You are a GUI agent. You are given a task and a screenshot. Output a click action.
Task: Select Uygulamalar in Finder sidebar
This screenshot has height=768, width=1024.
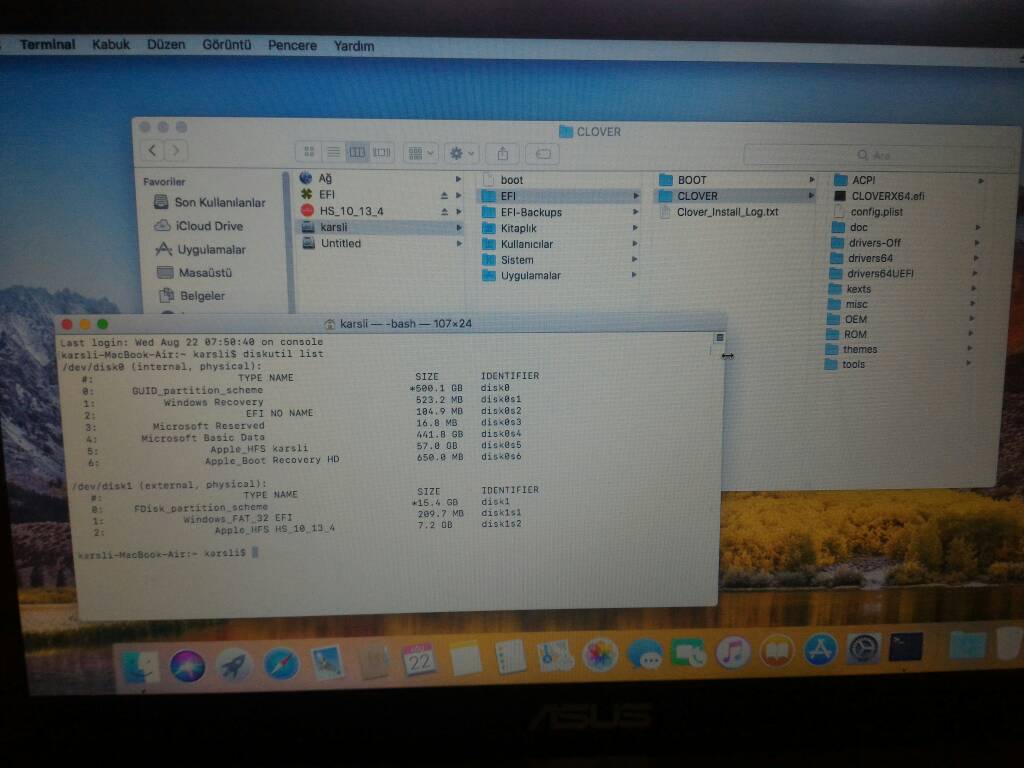[211, 250]
